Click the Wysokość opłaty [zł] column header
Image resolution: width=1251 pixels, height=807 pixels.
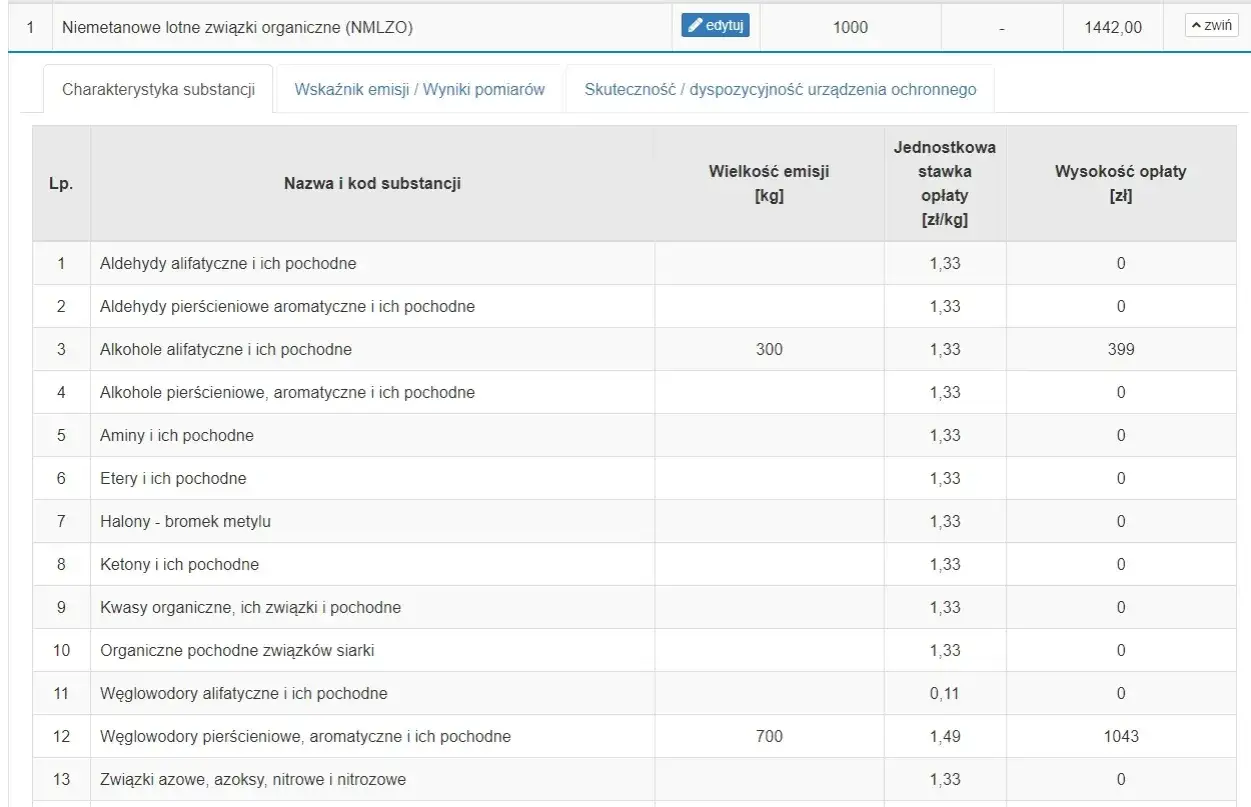coord(1121,184)
